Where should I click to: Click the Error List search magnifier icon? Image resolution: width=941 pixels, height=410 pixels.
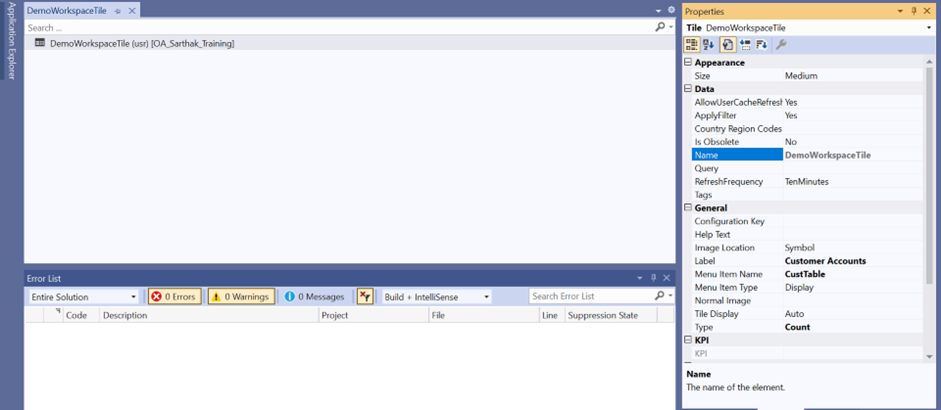pyautogui.click(x=660, y=296)
